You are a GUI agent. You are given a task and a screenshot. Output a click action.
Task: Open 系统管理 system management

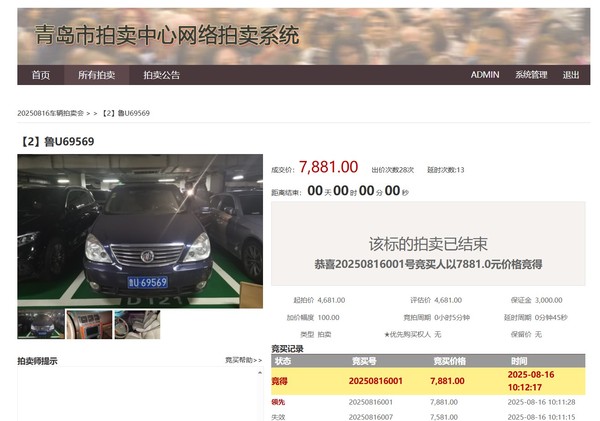(531, 75)
